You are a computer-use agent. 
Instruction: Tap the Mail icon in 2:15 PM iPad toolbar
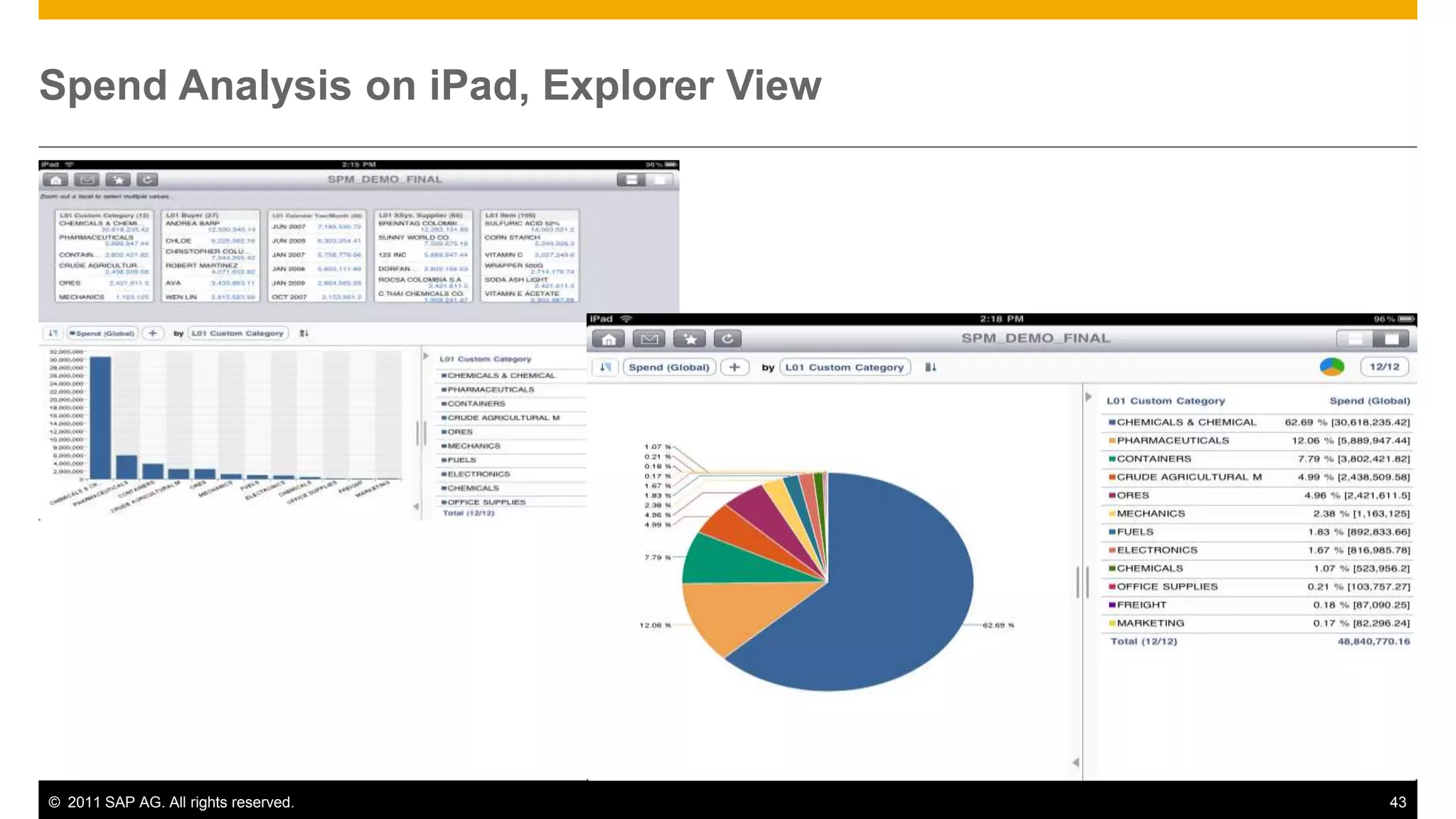pos(87,180)
